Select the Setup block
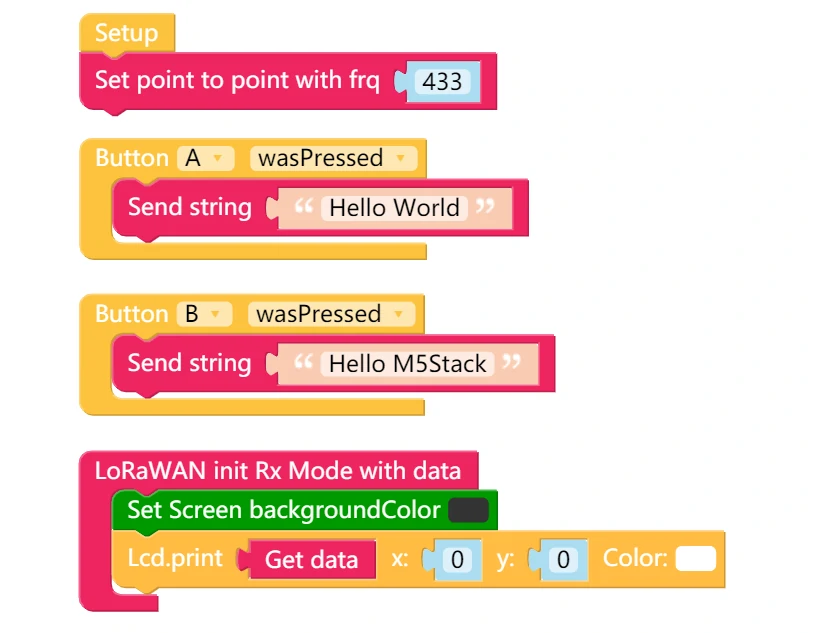The width and height of the screenshot is (815, 633). click(127, 33)
